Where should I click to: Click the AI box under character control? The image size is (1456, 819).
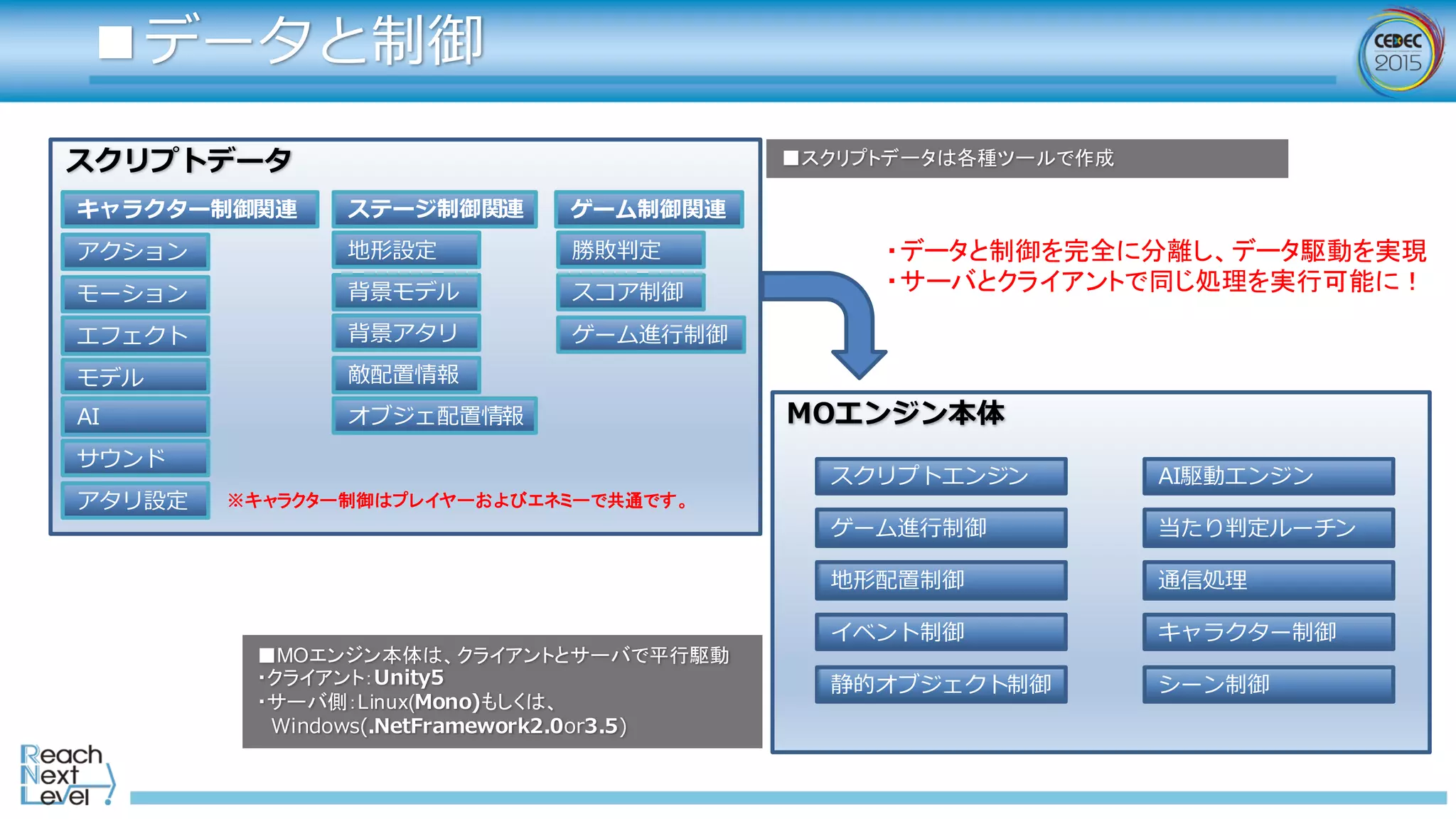135,417
